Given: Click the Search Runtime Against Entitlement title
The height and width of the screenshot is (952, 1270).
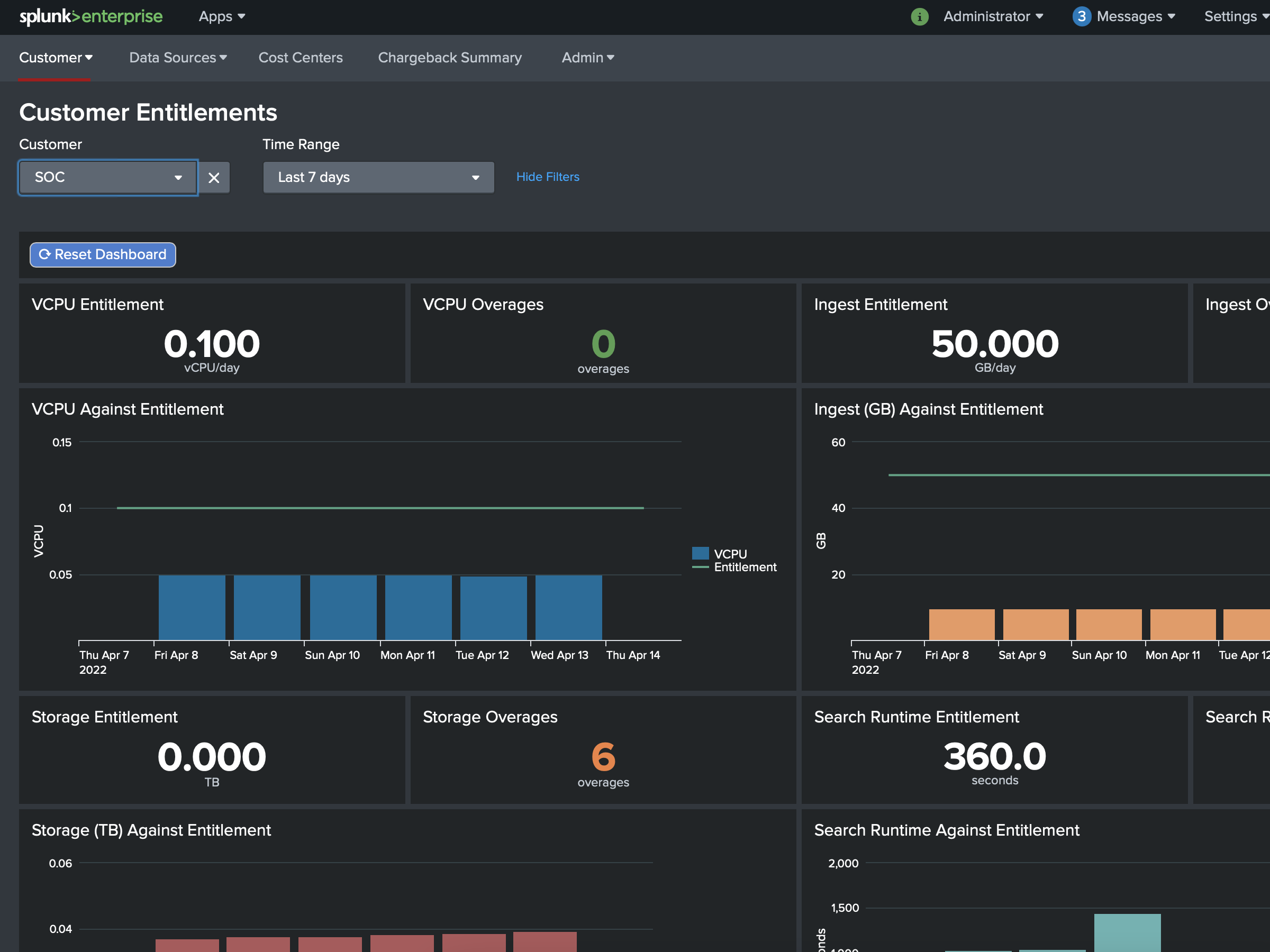Looking at the screenshot, I should (947, 830).
